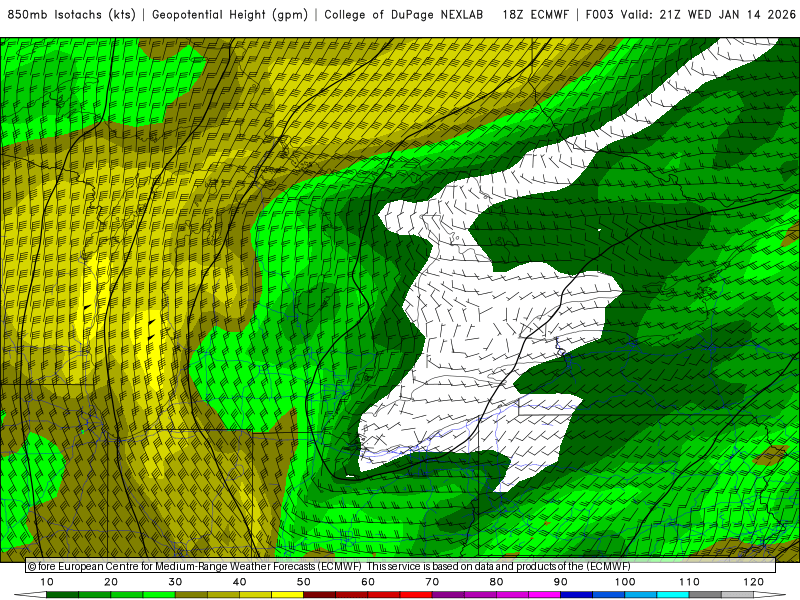The width and height of the screenshot is (800, 600).
Task: Click the colorbar label '60'
Action: pos(368,582)
